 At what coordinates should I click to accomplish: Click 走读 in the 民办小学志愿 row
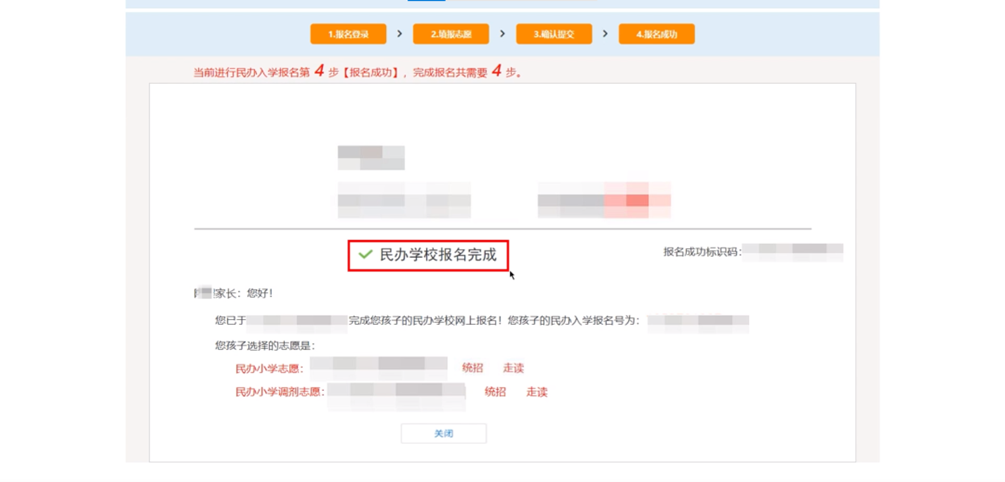coord(513,368)
